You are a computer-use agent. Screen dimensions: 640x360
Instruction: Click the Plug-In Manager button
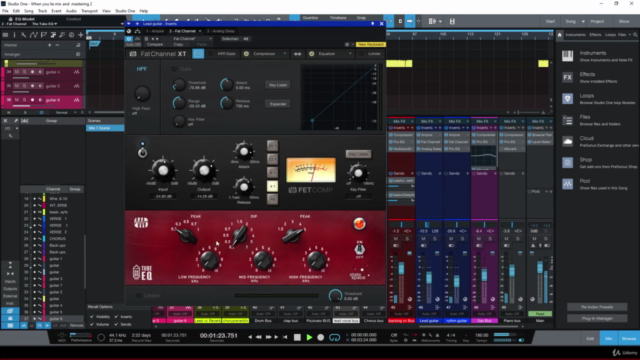597,318
